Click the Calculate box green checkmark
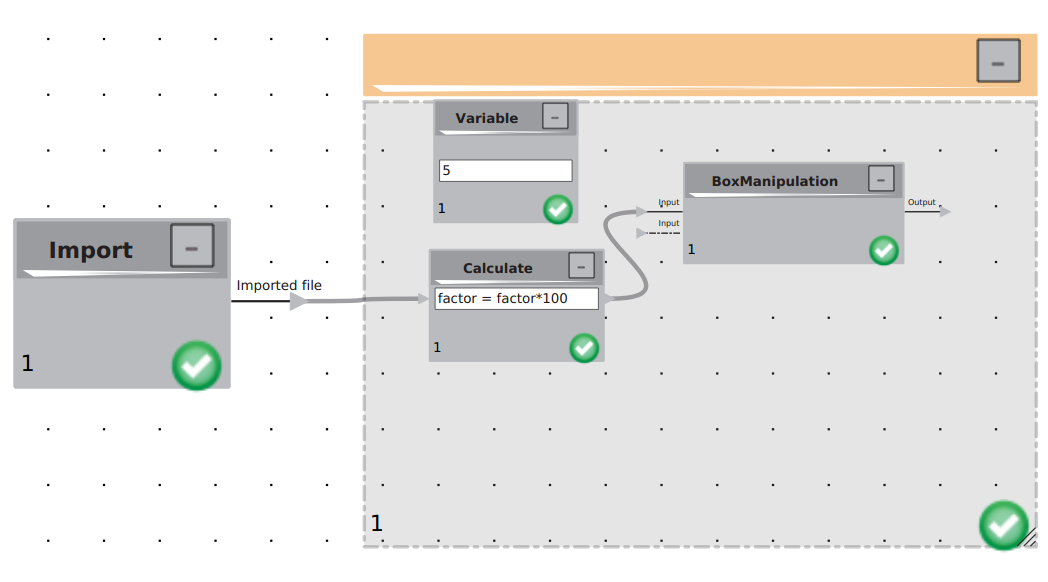This screenshot has height=582, width=1048. click(x=583, y=347)
